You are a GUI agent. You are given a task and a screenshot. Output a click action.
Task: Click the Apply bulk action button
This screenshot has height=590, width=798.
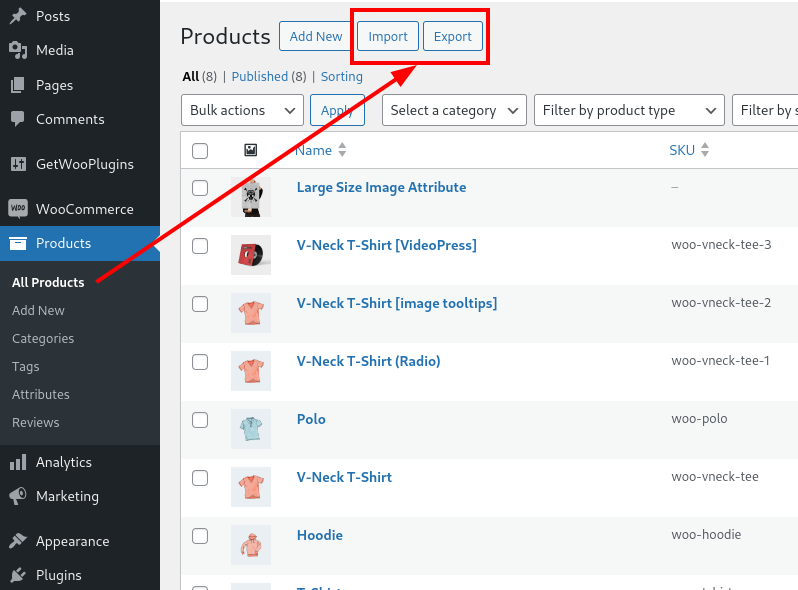tap(337, 110)
